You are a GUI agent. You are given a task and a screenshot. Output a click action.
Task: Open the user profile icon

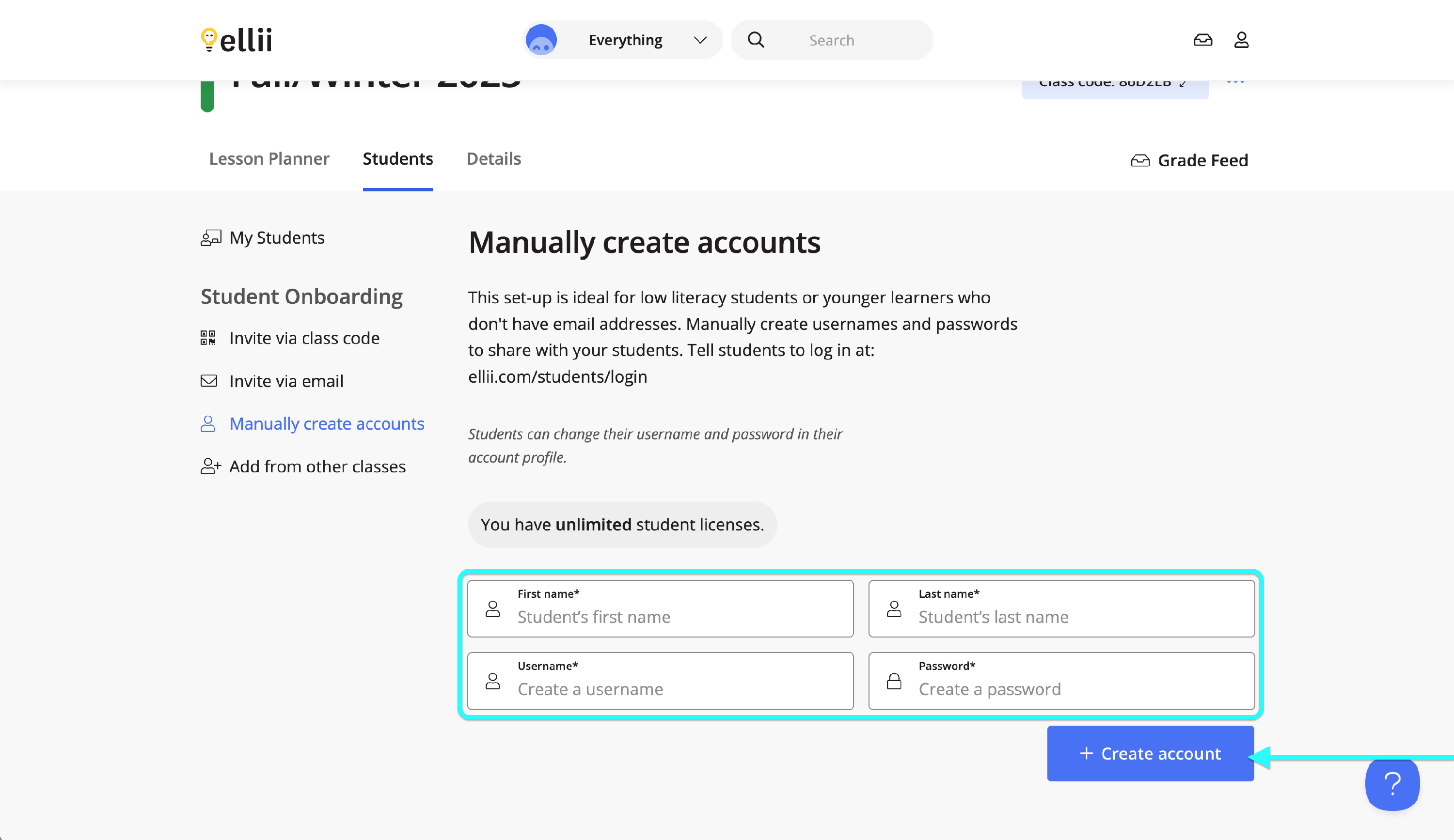point(1241,40)
